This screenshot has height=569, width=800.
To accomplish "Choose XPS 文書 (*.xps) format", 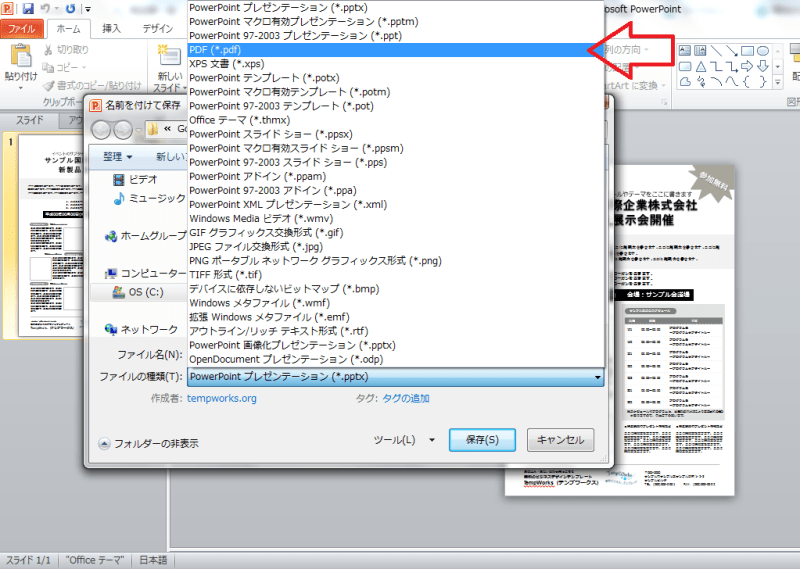I will click(396, 64).
